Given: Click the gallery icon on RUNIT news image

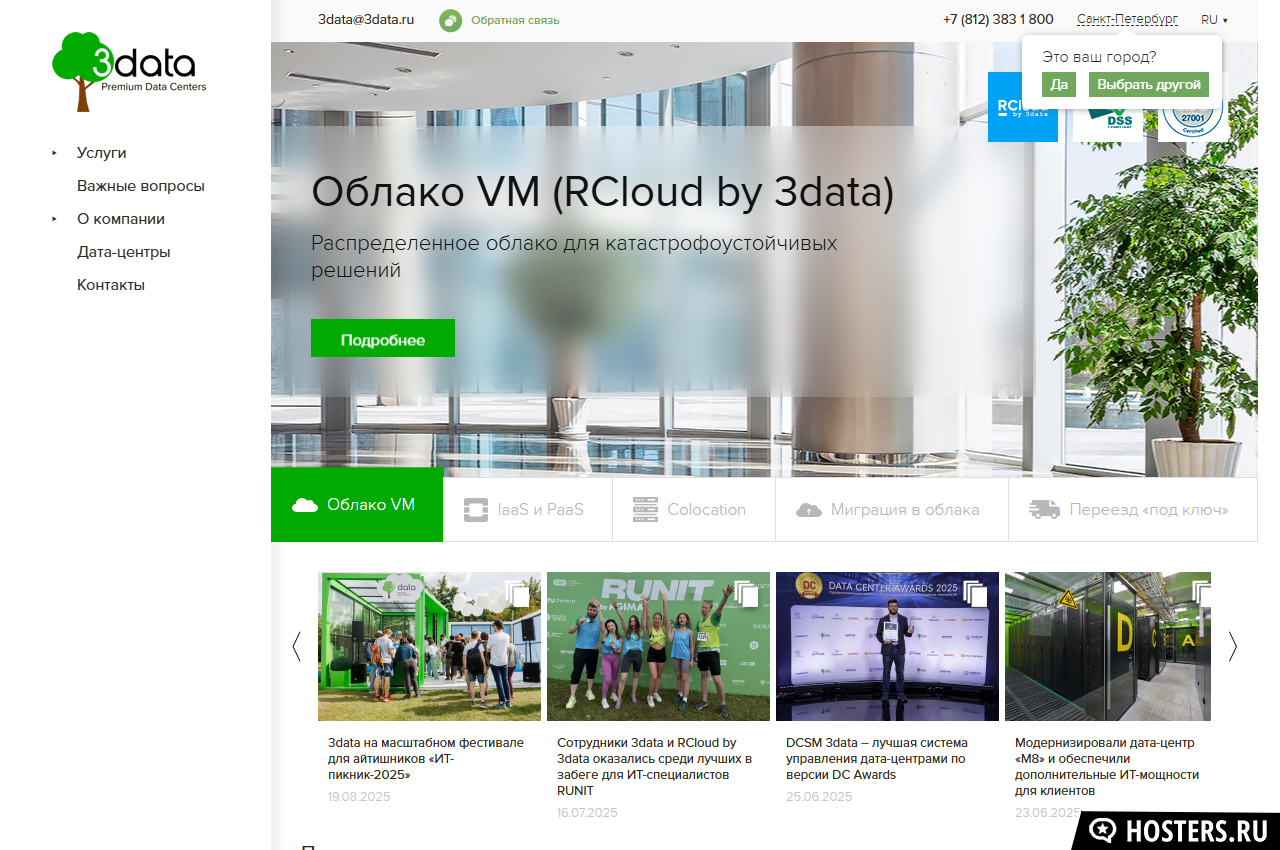Looking at the screenshot, I should [746, 594].
